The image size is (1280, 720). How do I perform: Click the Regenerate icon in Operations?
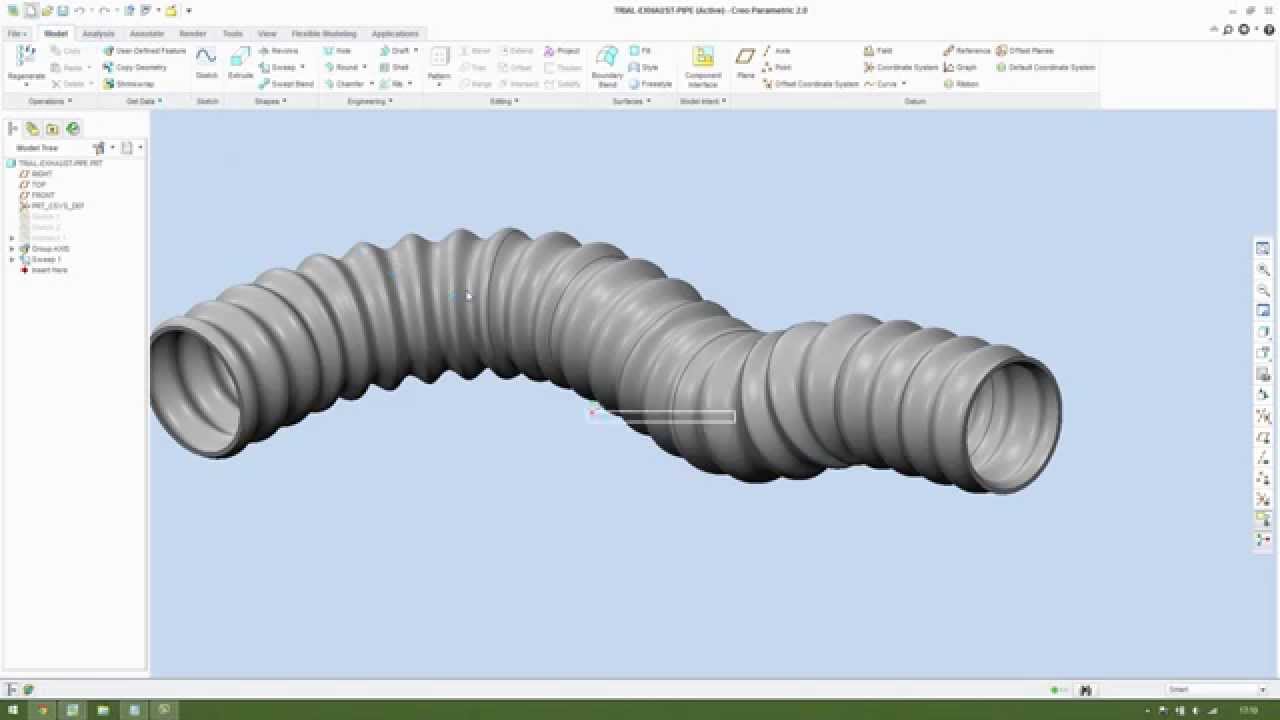[x=26, y=57]
